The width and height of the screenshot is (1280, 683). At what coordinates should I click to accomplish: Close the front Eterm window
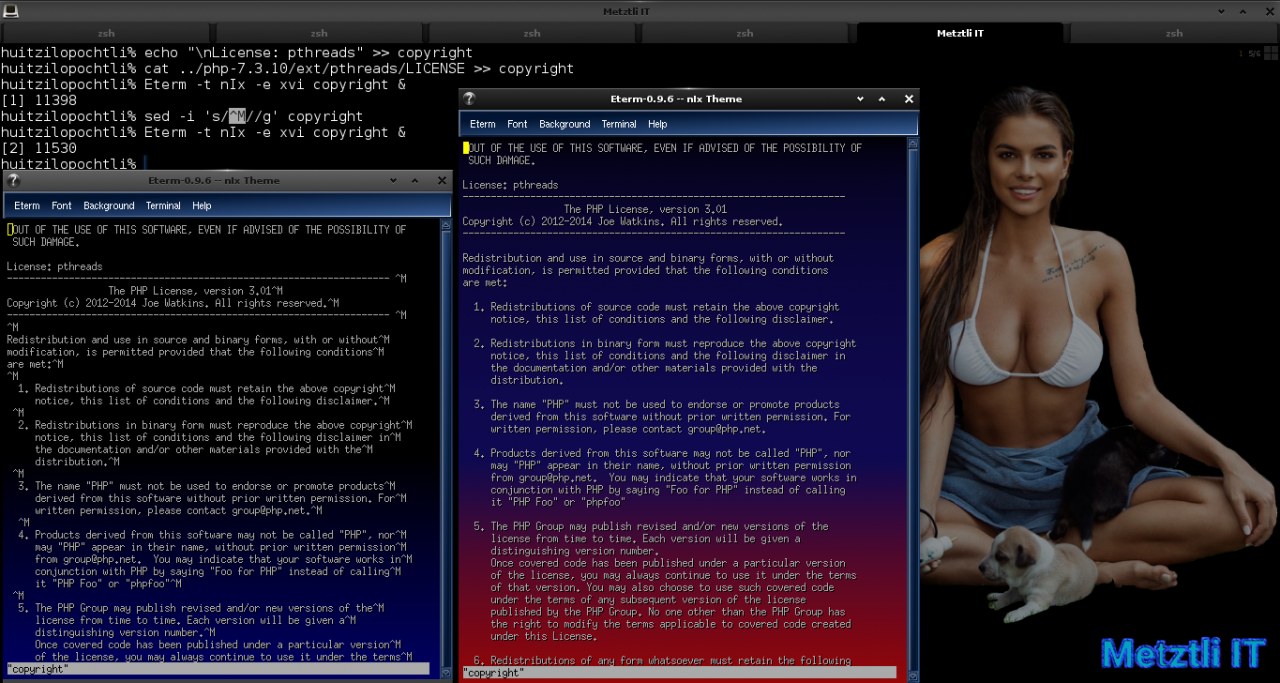tap(908, 99)
